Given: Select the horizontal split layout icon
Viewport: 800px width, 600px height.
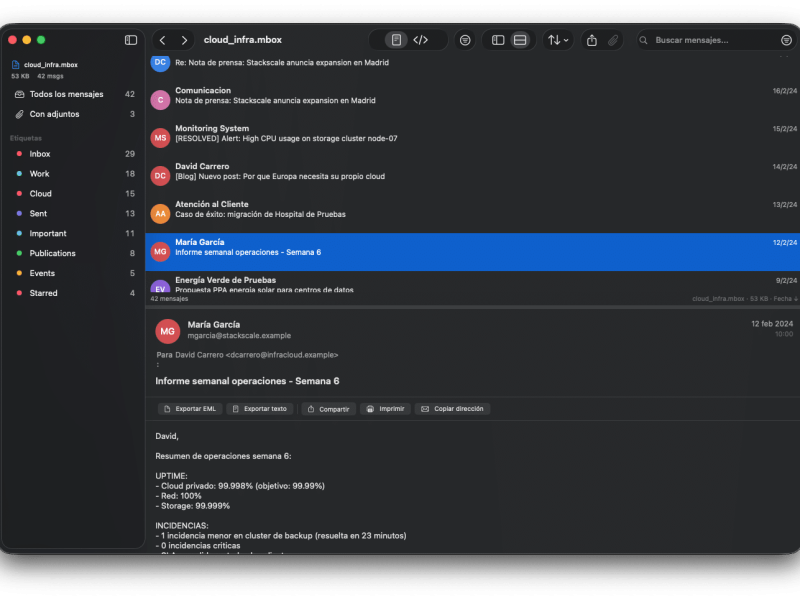Looking at the screenshot, I should pyautogui.click(x=519, y=40).
